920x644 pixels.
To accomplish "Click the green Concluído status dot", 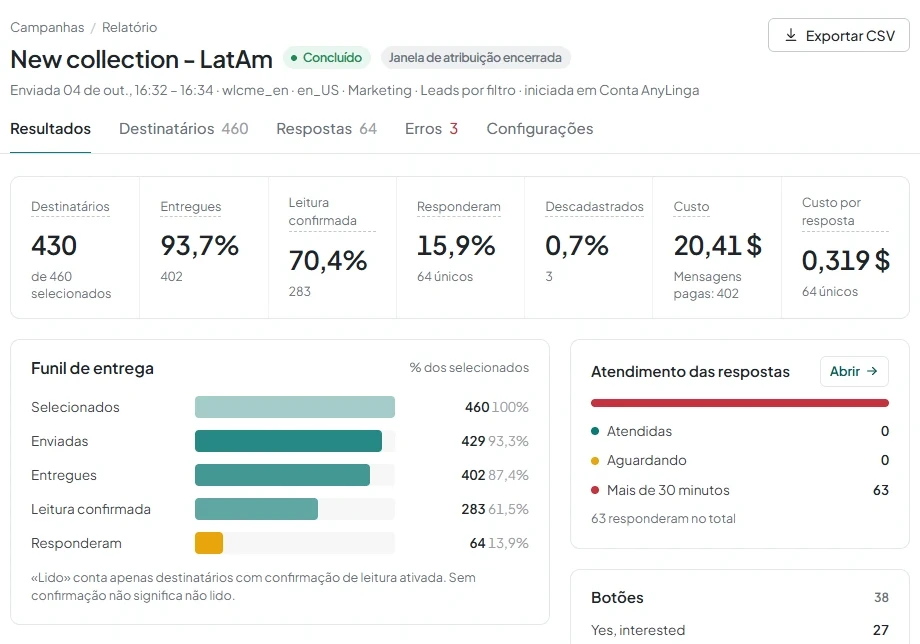I will [x=294, y=57].
